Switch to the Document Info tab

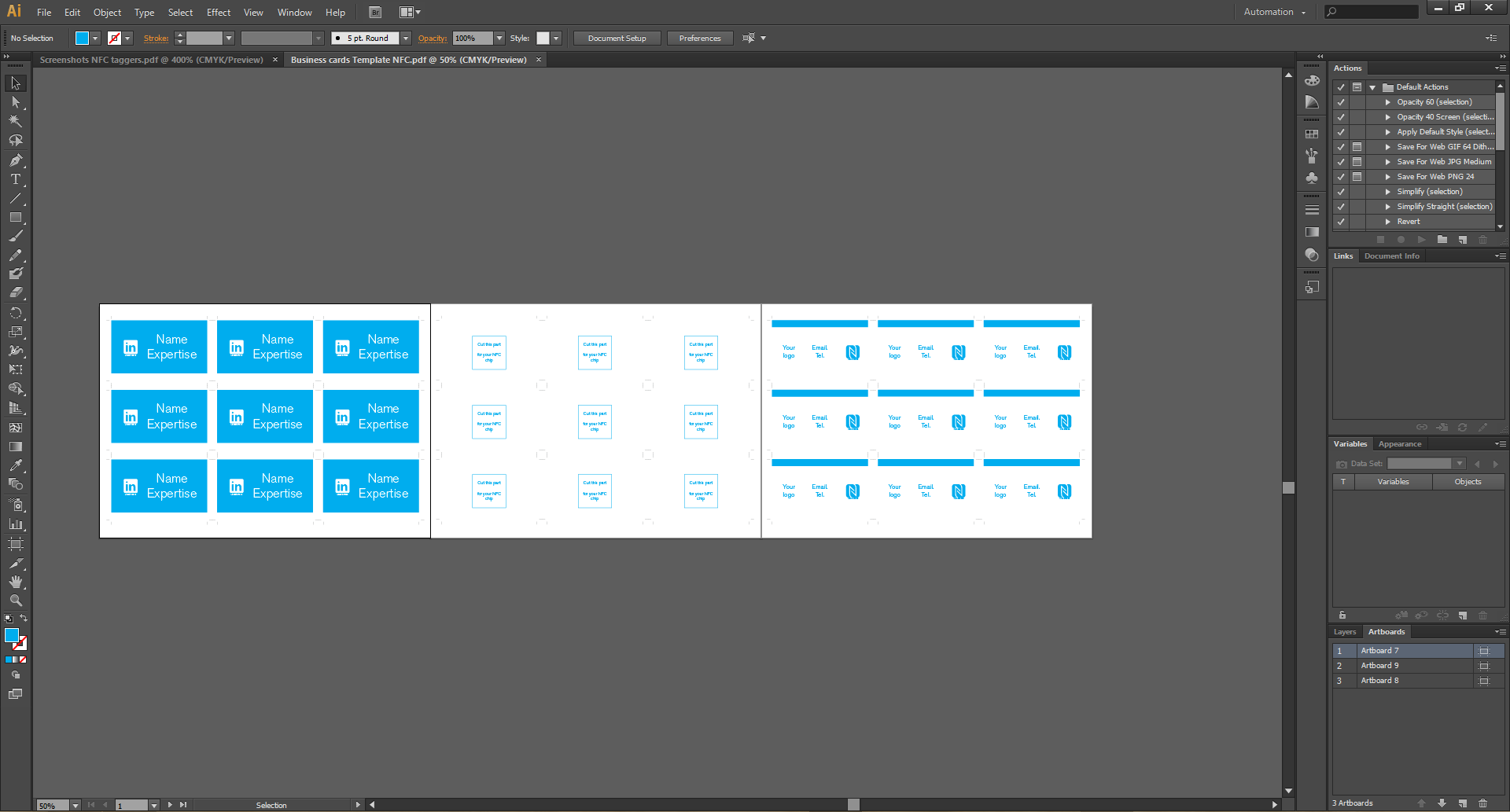tap(1392, 256)
